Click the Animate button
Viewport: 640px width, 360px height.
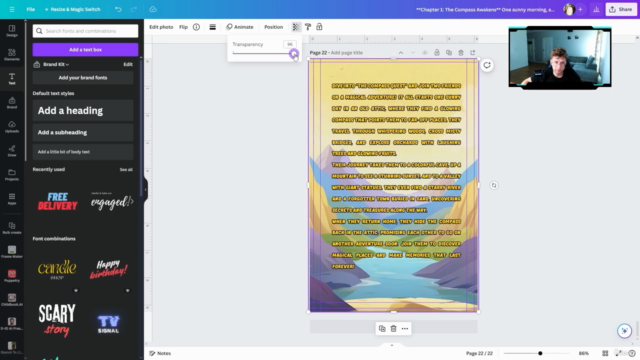(240, 27)
